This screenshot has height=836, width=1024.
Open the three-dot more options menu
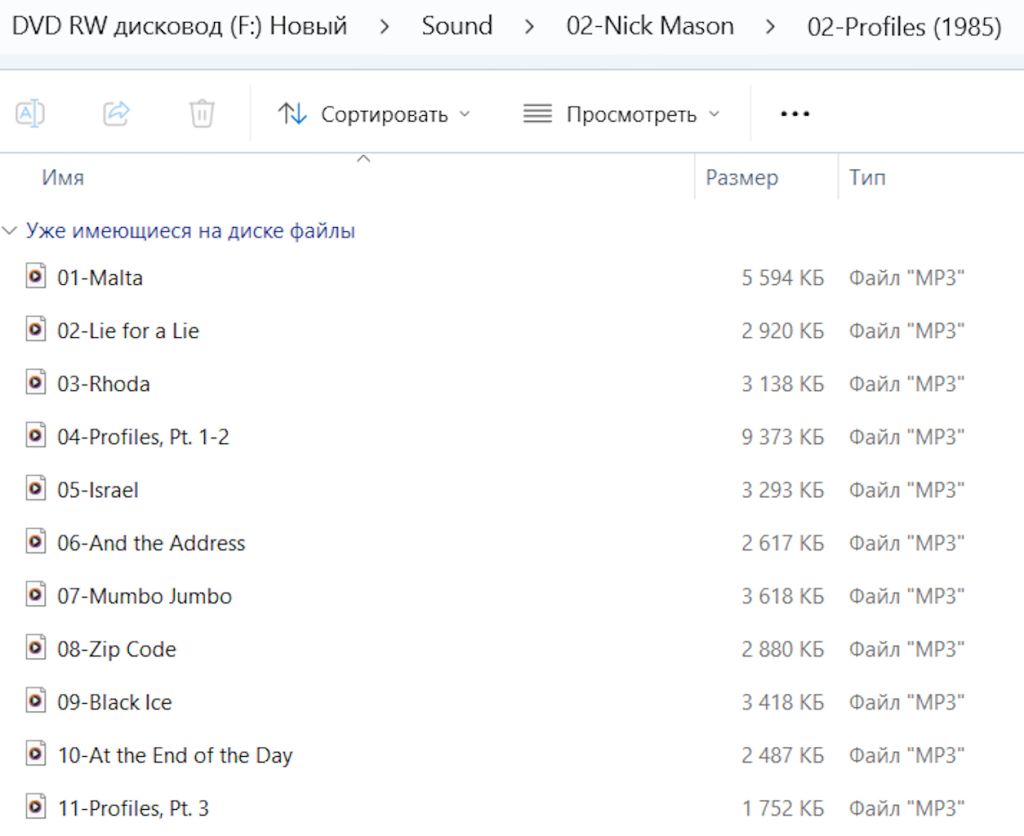point(795,114)
